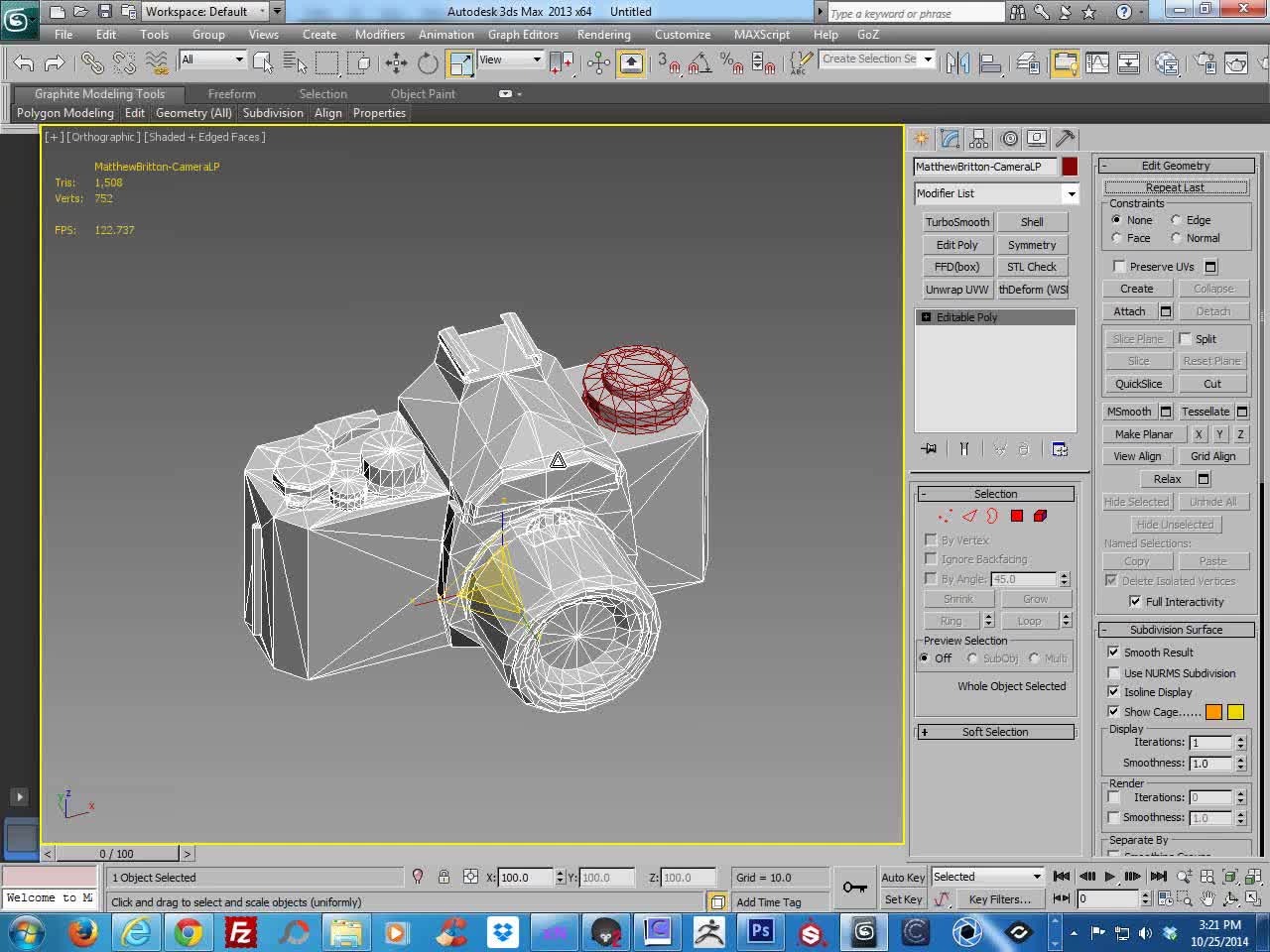Click the Attach button
This screenshot has height=952, width=1270.
(1129, 311)
